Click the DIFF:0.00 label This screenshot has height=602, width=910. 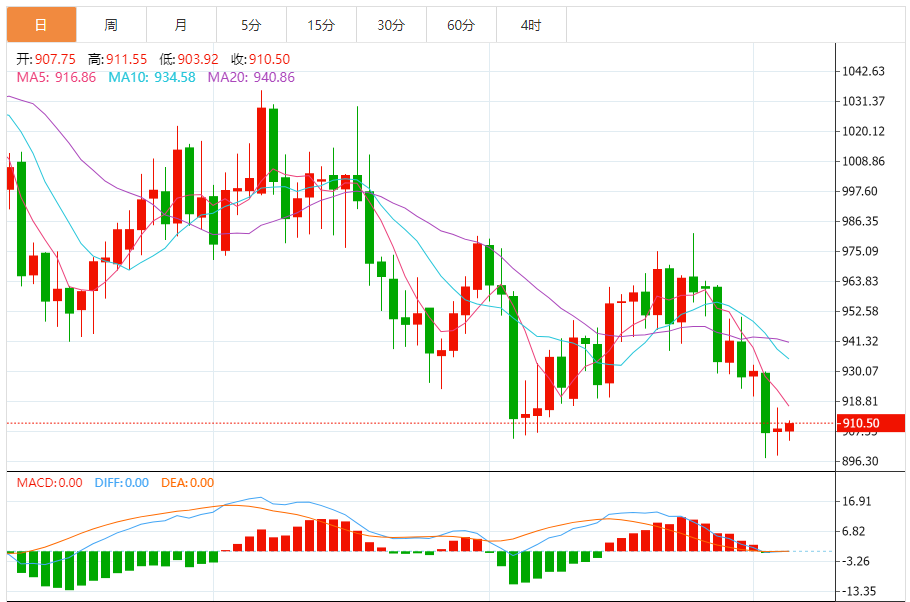point(122,483)
